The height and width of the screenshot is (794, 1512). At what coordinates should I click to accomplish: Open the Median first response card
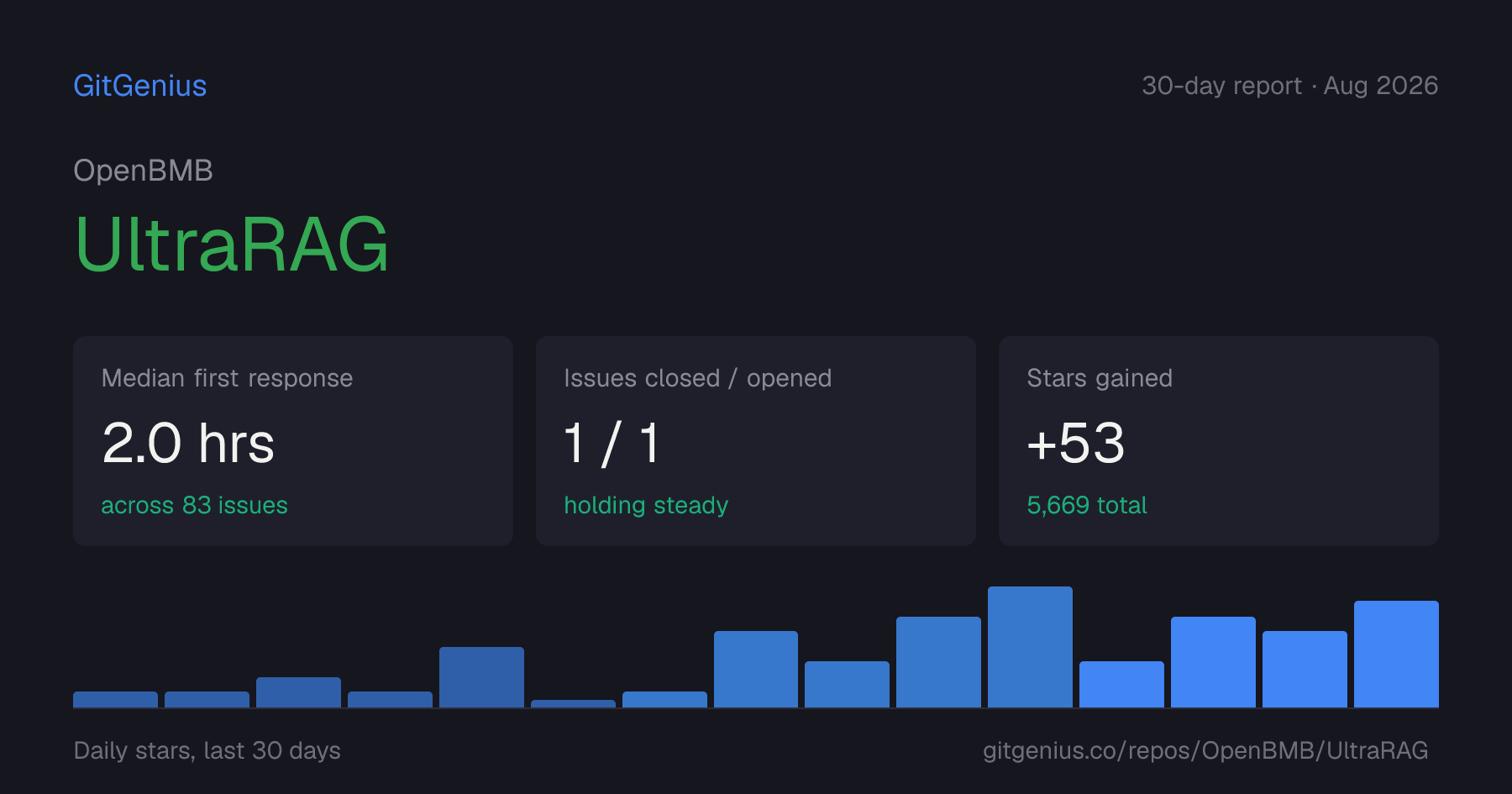pyautogui.click(x=293, y=441)
